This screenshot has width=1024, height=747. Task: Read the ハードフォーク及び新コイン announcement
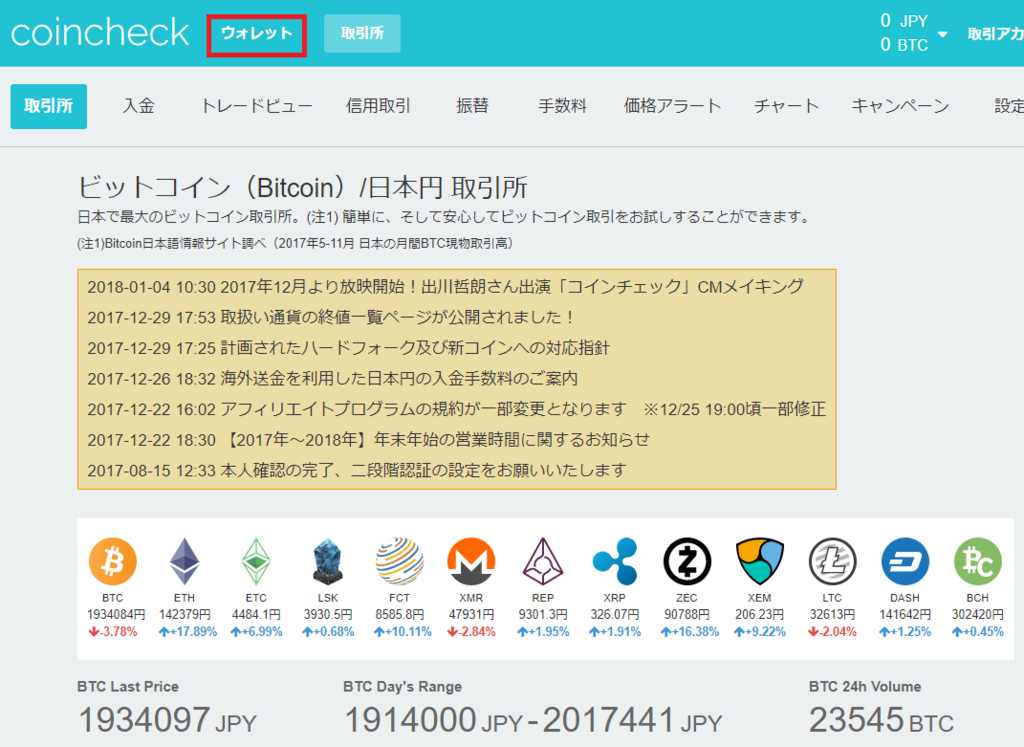coord(349,348)
